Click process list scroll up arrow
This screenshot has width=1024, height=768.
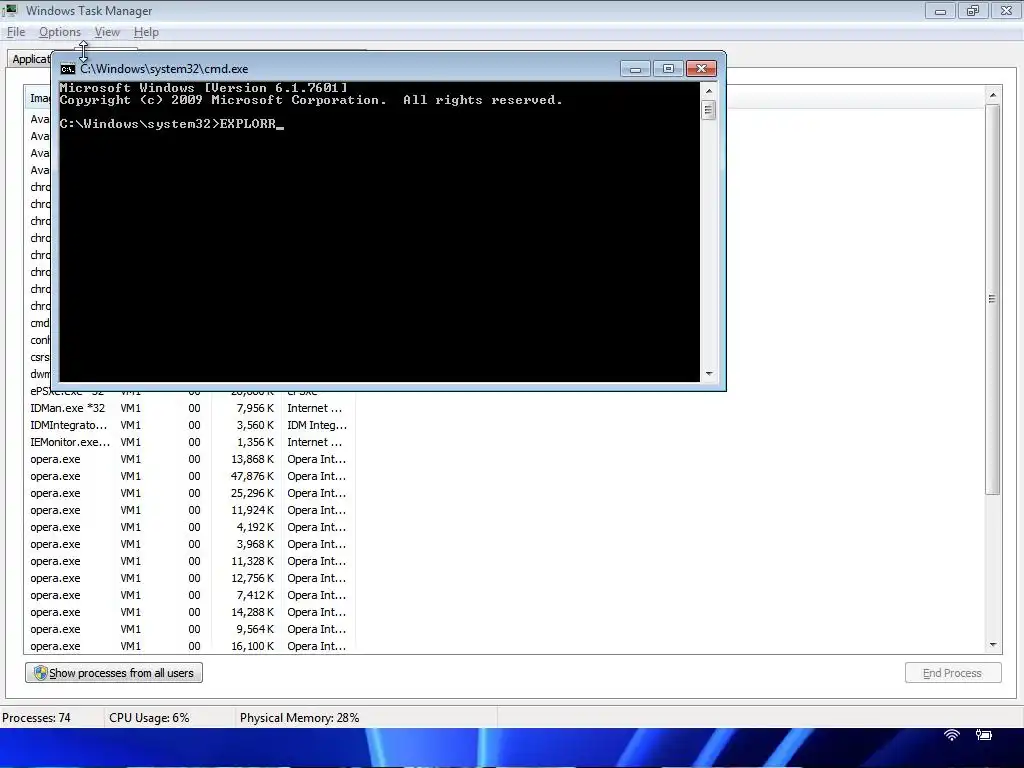pyautogui.click(x=993, y=95)
